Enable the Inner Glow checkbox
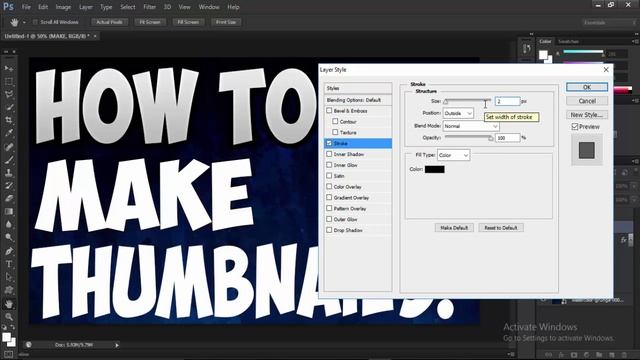Viewport: 640px width, 360px height. pyautogui.click(x=329, y=165)
